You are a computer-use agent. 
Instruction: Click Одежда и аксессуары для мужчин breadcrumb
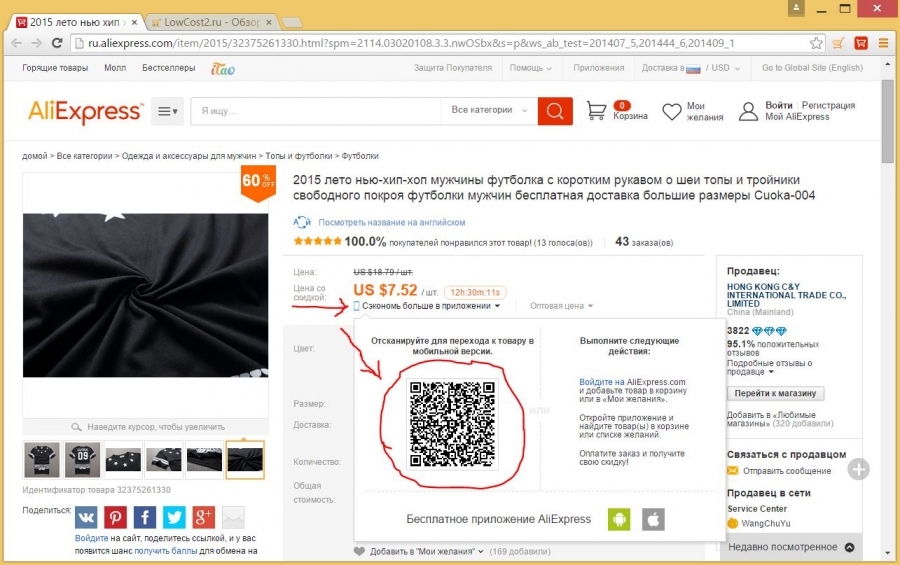189,156
